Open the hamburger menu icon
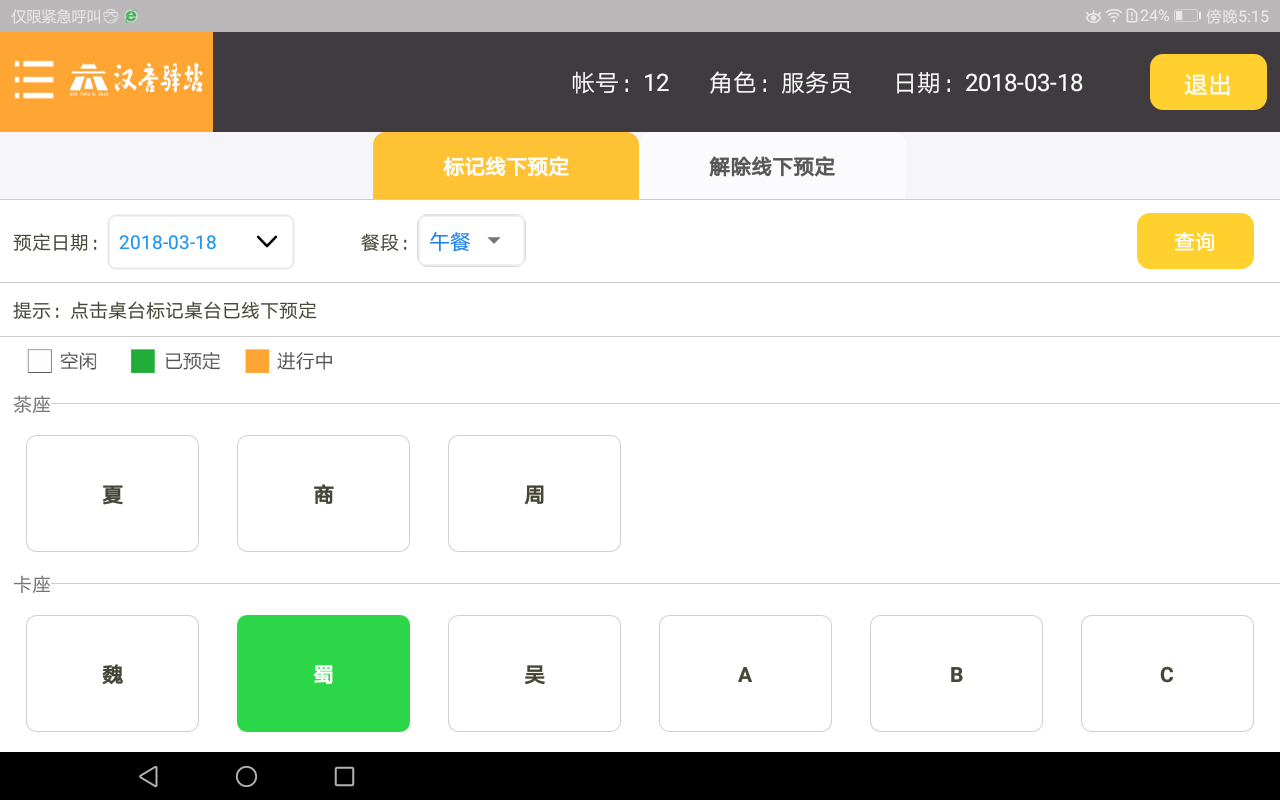1280x800 pixels. pyautogui.click(x=34, y=80)
